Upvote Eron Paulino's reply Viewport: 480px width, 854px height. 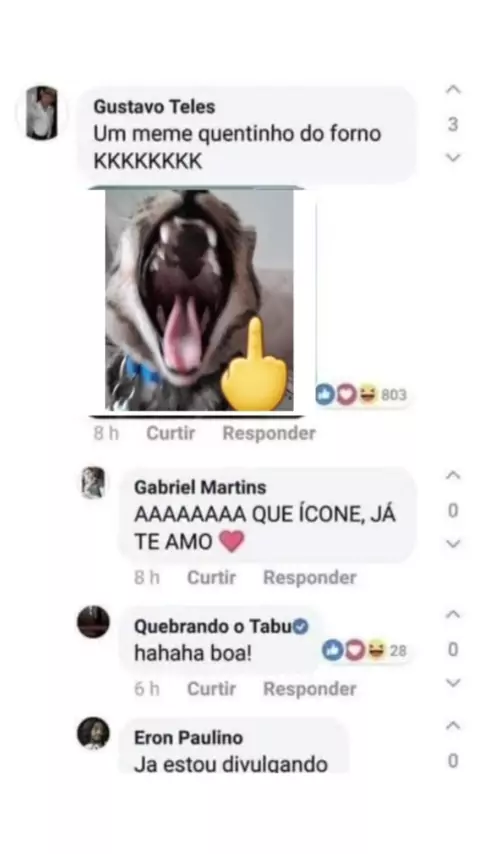tap(453, 726)
